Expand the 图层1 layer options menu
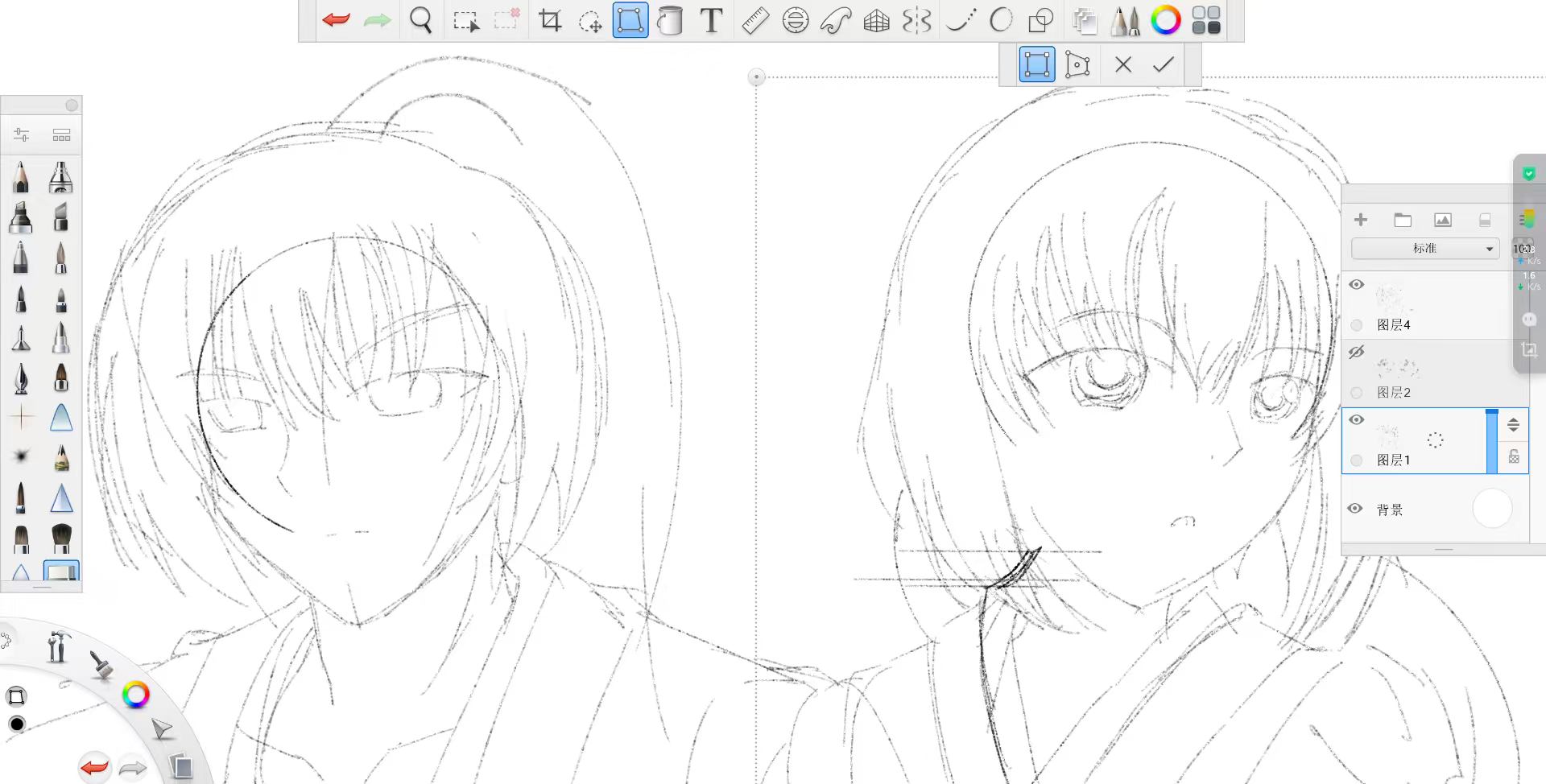The image size is (1546, 784). pos(1513,425)
